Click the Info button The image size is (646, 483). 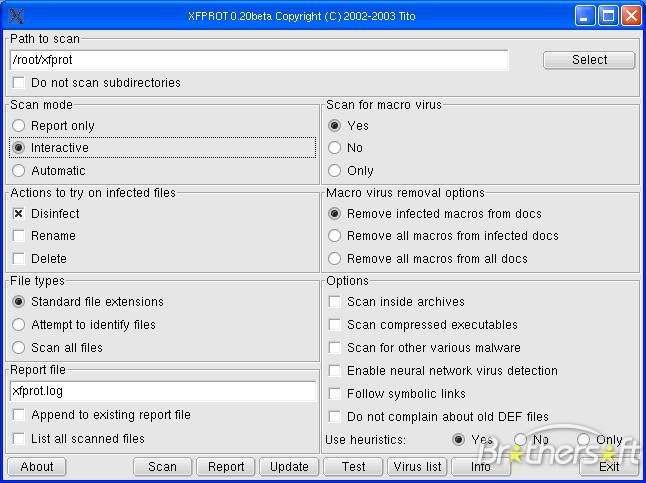480,467
